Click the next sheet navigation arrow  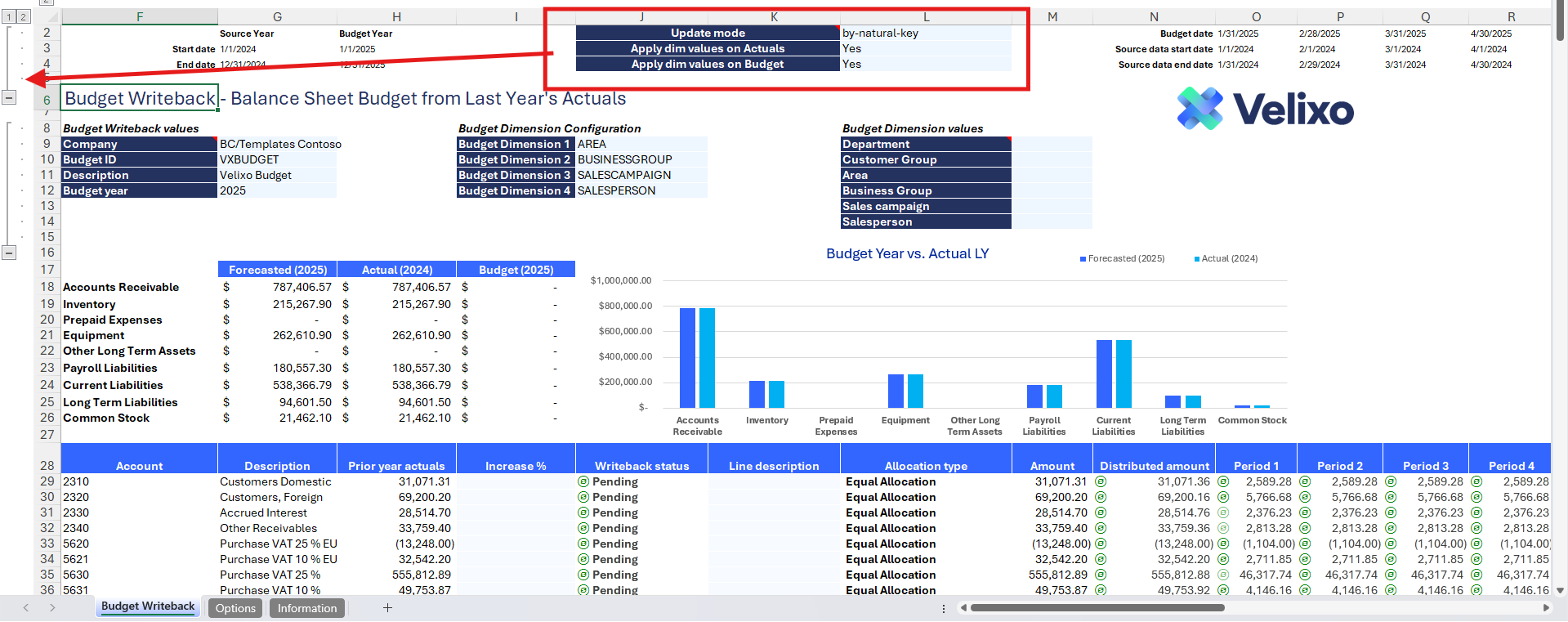(x=52, y=608)
